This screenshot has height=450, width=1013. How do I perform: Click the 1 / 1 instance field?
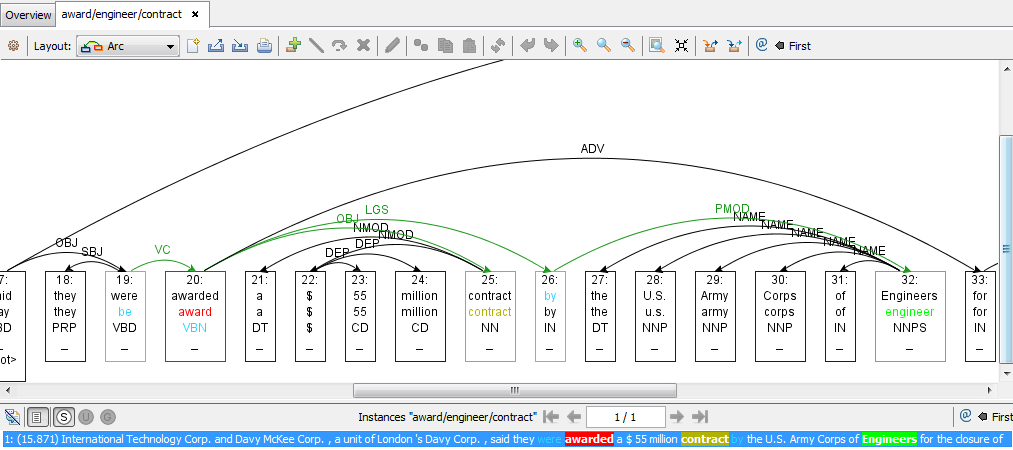(x=625, y=417)
